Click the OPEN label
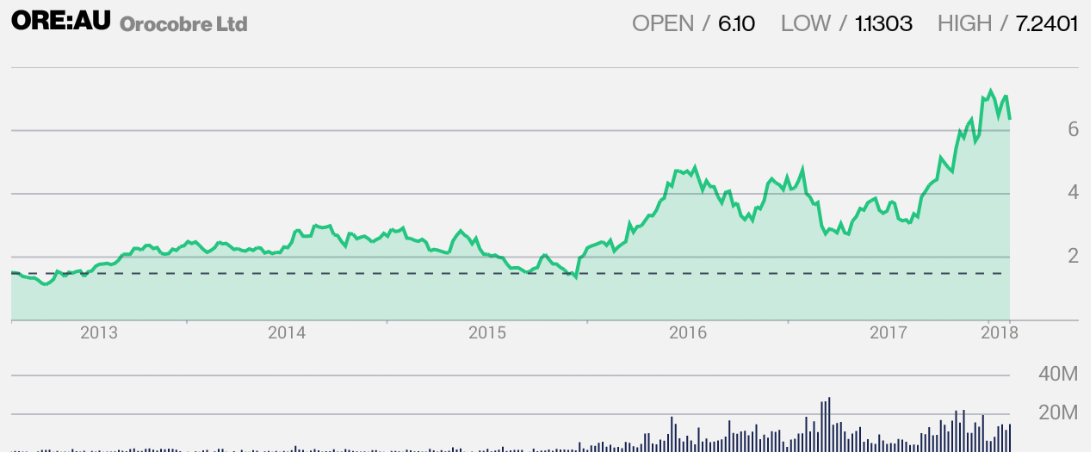The image size is (1091, 452). point(663,23)
